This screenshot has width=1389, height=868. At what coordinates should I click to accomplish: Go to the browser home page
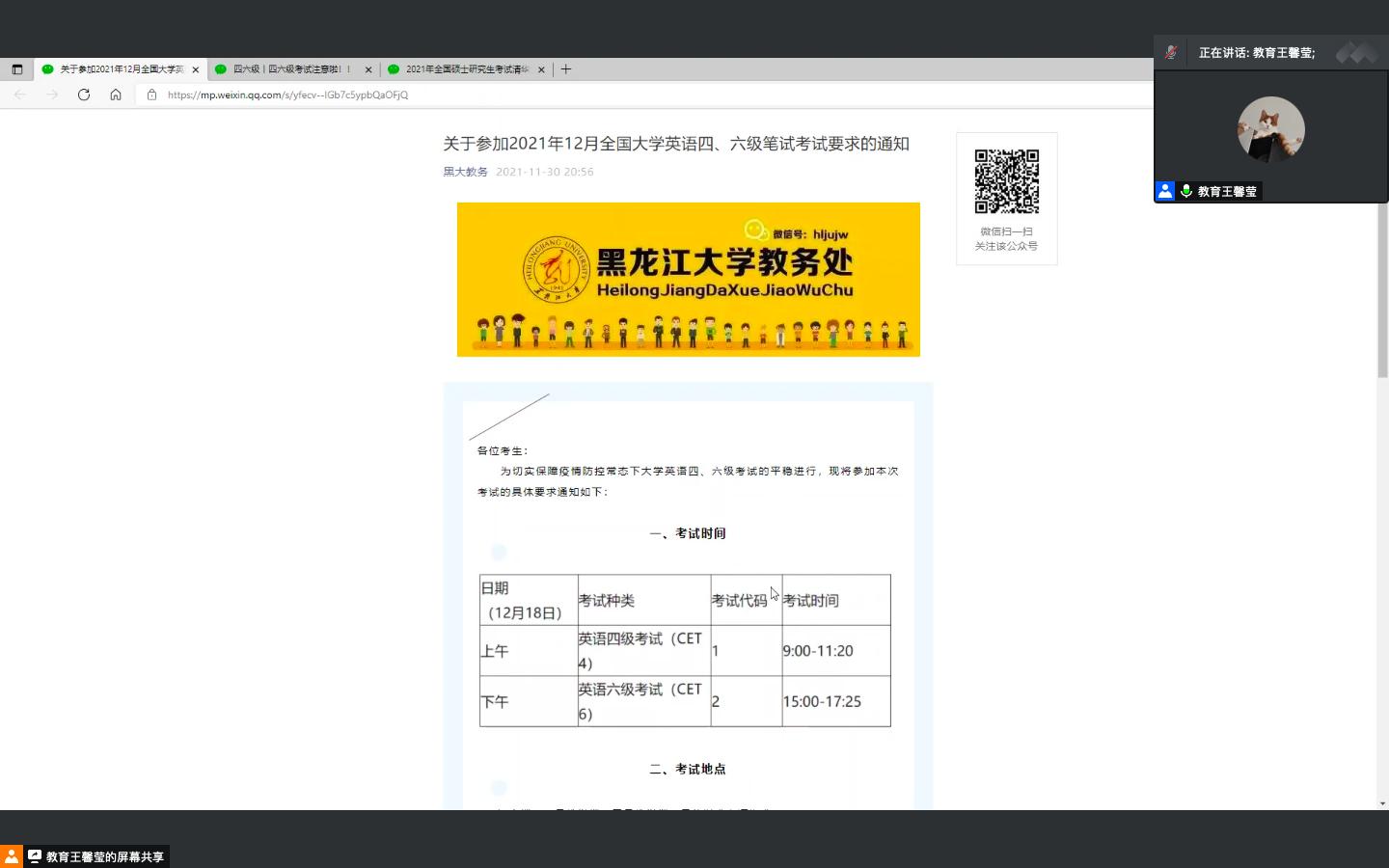(x=116, y=95)
